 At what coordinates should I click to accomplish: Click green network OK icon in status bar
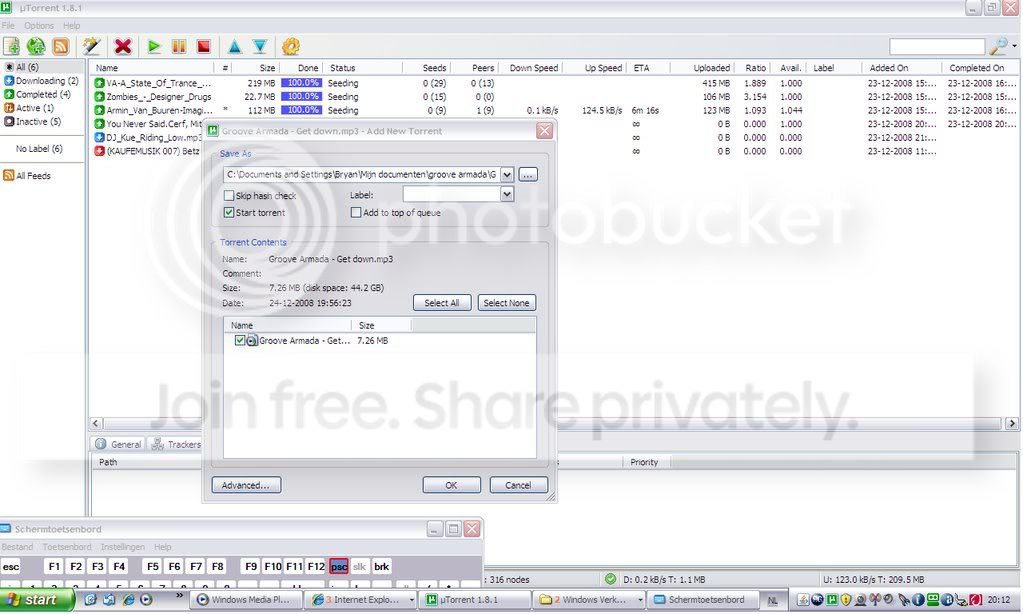point(611,579)
